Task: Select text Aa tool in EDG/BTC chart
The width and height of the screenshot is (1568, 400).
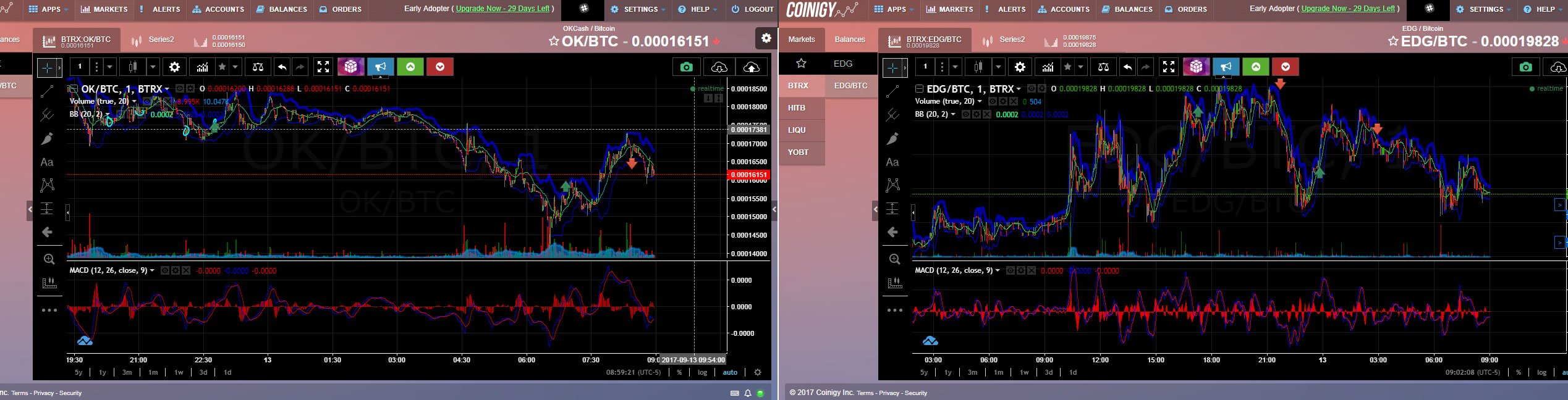Action: coord(892,162)
